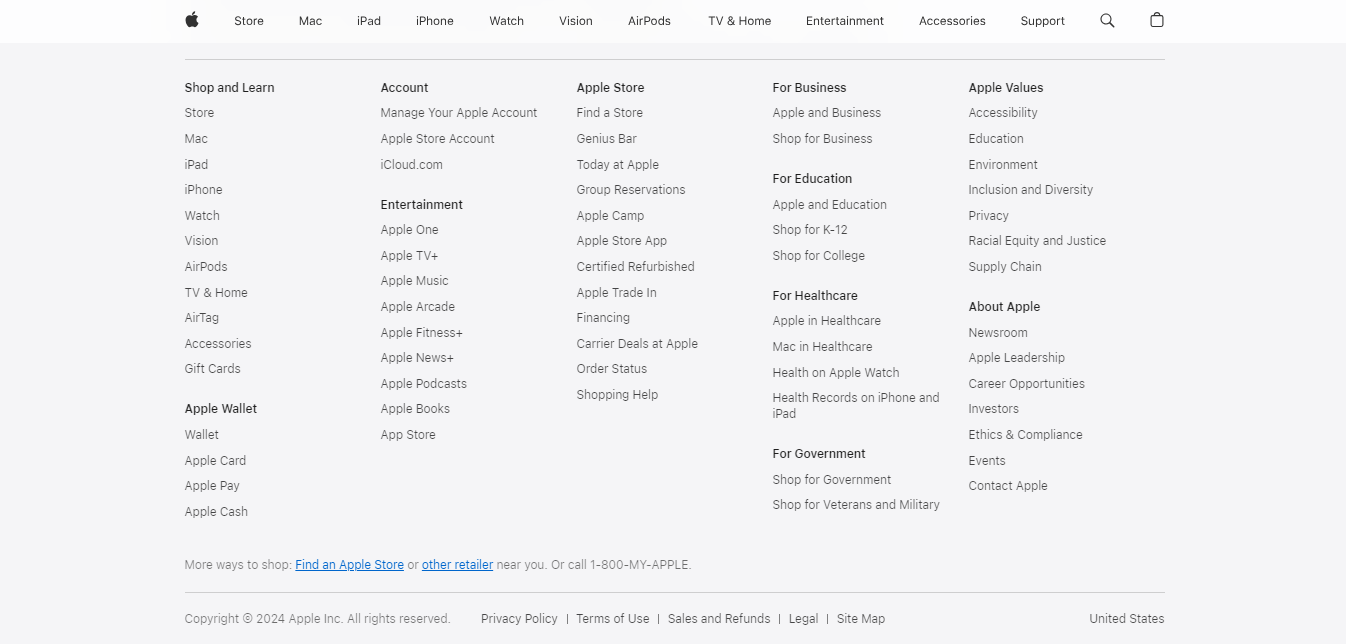Open the Today at Apple link

pos(618,165)
